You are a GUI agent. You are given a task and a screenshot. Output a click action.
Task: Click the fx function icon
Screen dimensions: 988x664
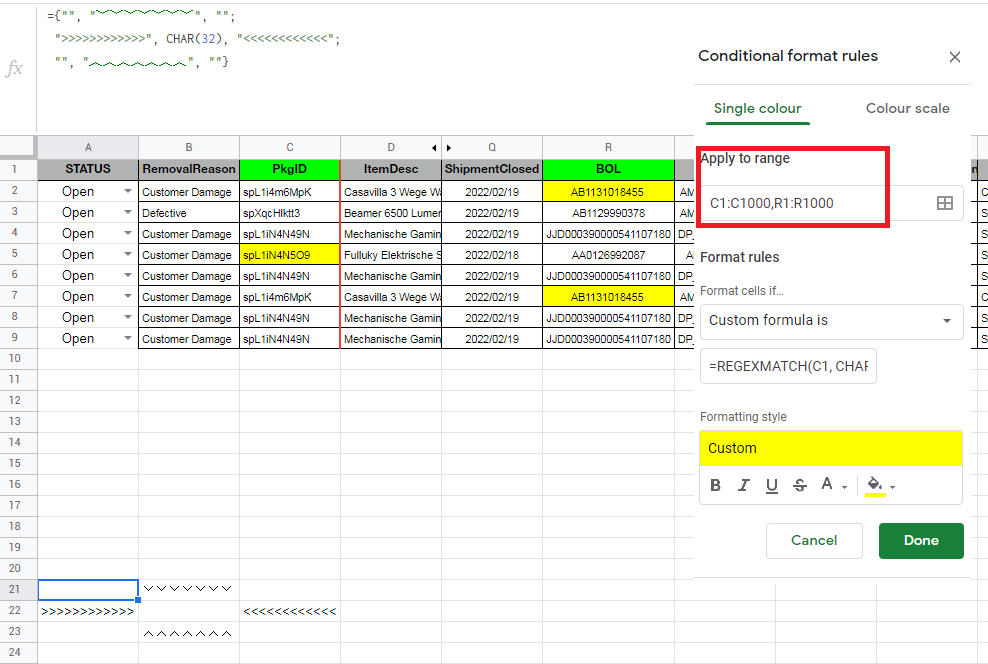[x=14, y=68]
